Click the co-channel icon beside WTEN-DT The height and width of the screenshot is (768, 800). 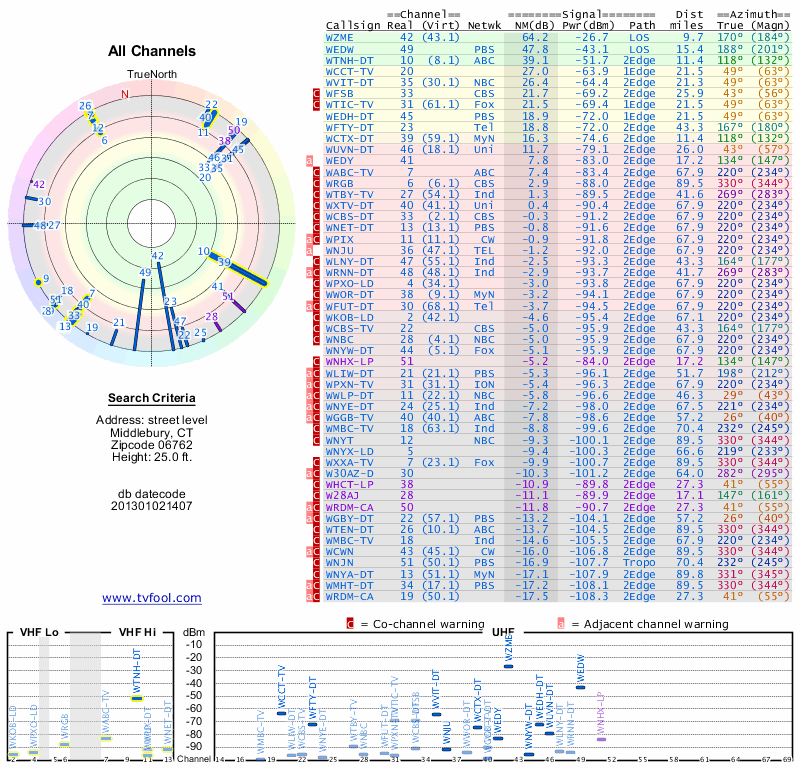316,529
